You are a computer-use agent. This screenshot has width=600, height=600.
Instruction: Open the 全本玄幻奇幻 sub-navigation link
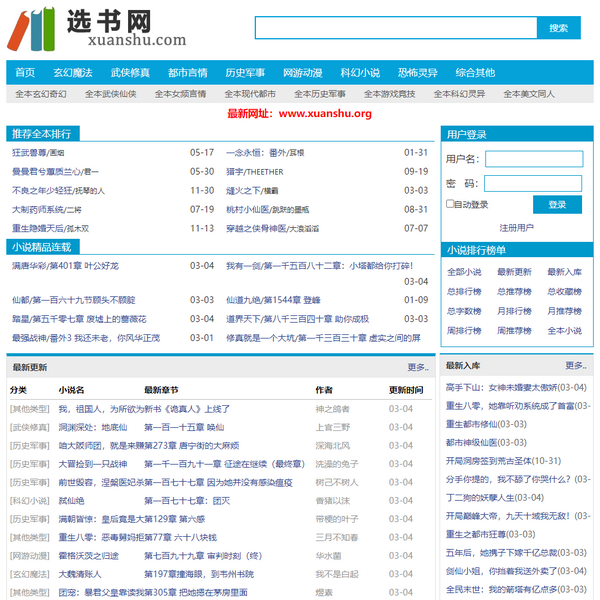pos(41,94)
